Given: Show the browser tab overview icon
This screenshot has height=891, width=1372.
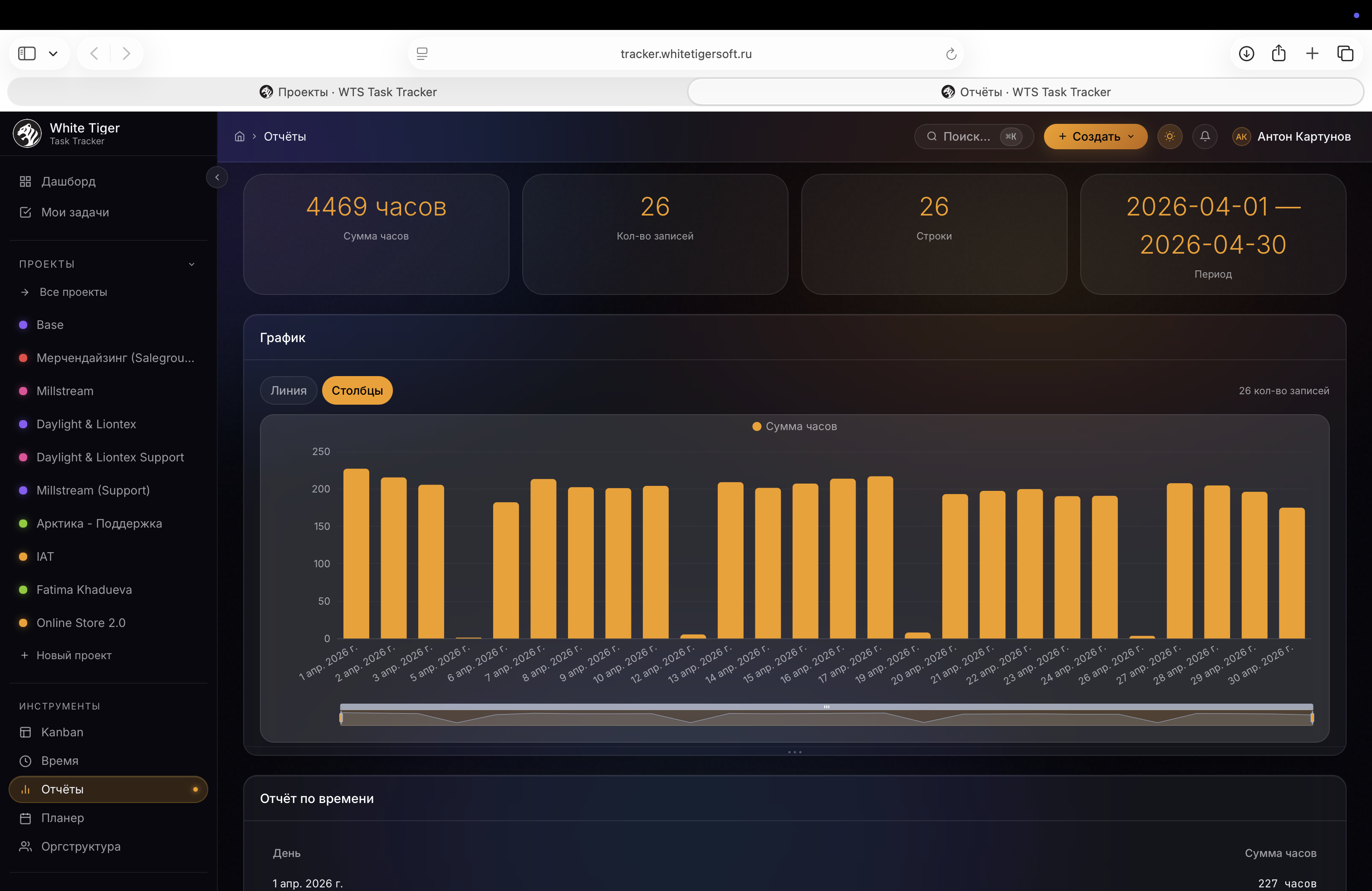Looking at the screenshot, I should [1345, 54].
